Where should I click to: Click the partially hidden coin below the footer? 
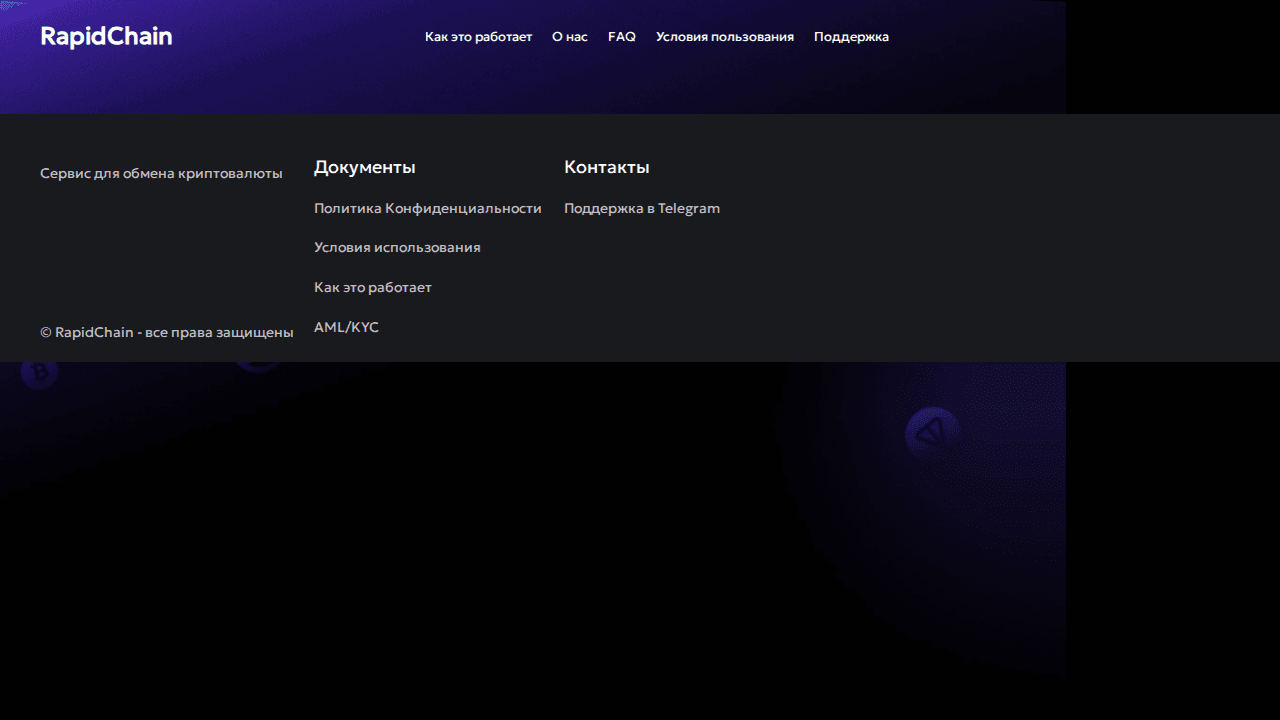[x=258, y=365]
